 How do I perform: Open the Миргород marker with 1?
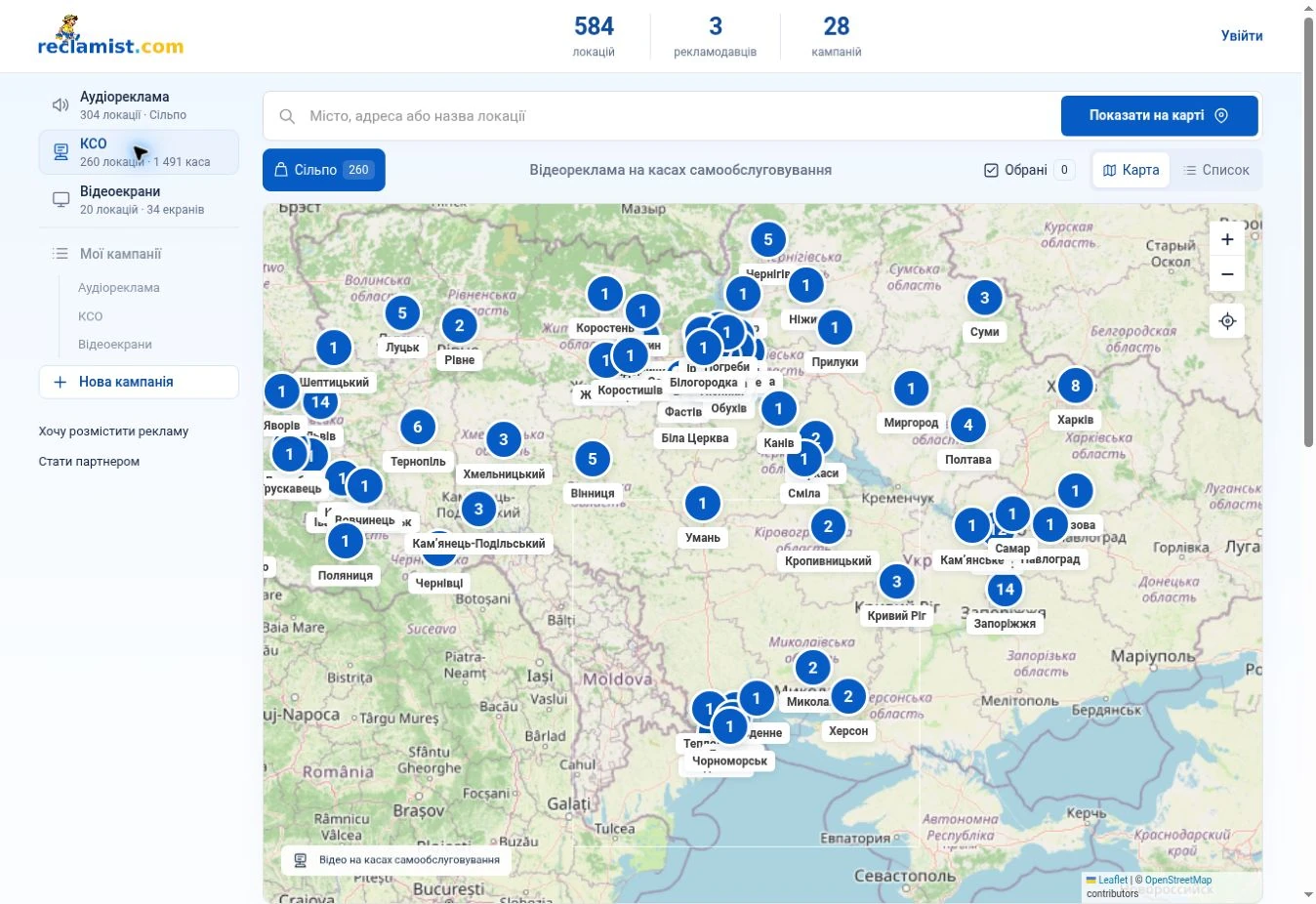click(x=911, y=390)
